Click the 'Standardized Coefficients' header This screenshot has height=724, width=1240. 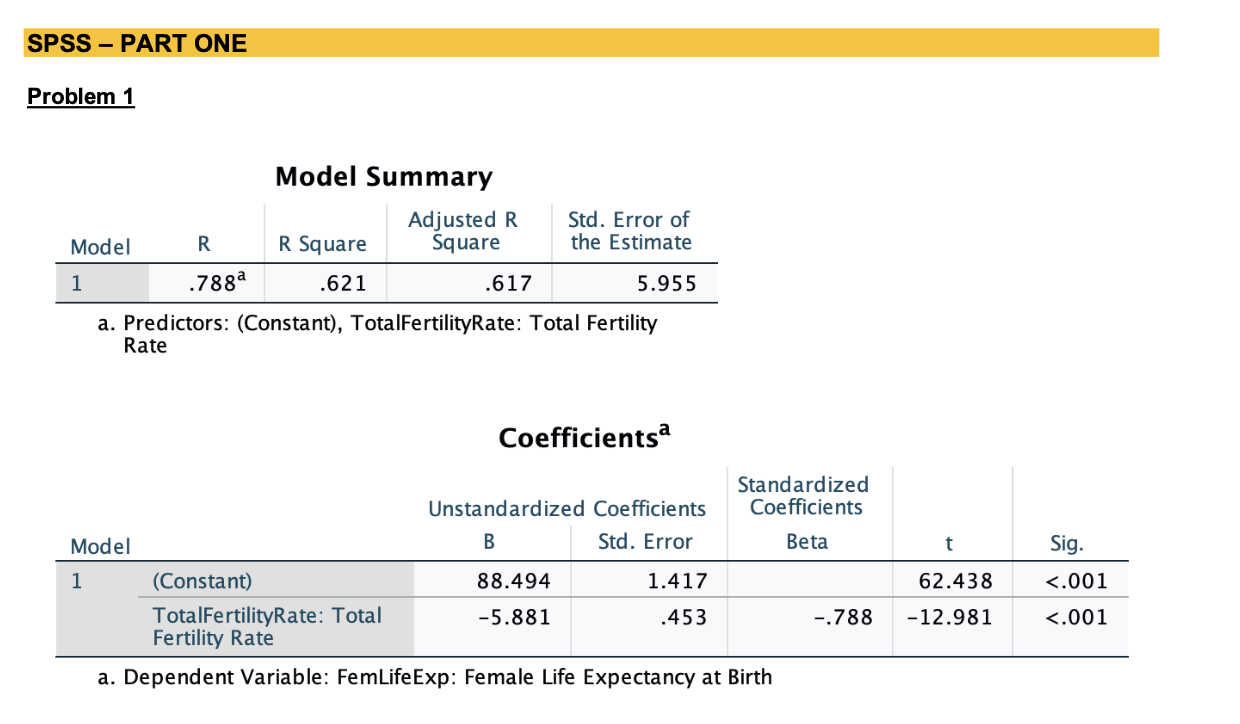click(x=806, y=496)
